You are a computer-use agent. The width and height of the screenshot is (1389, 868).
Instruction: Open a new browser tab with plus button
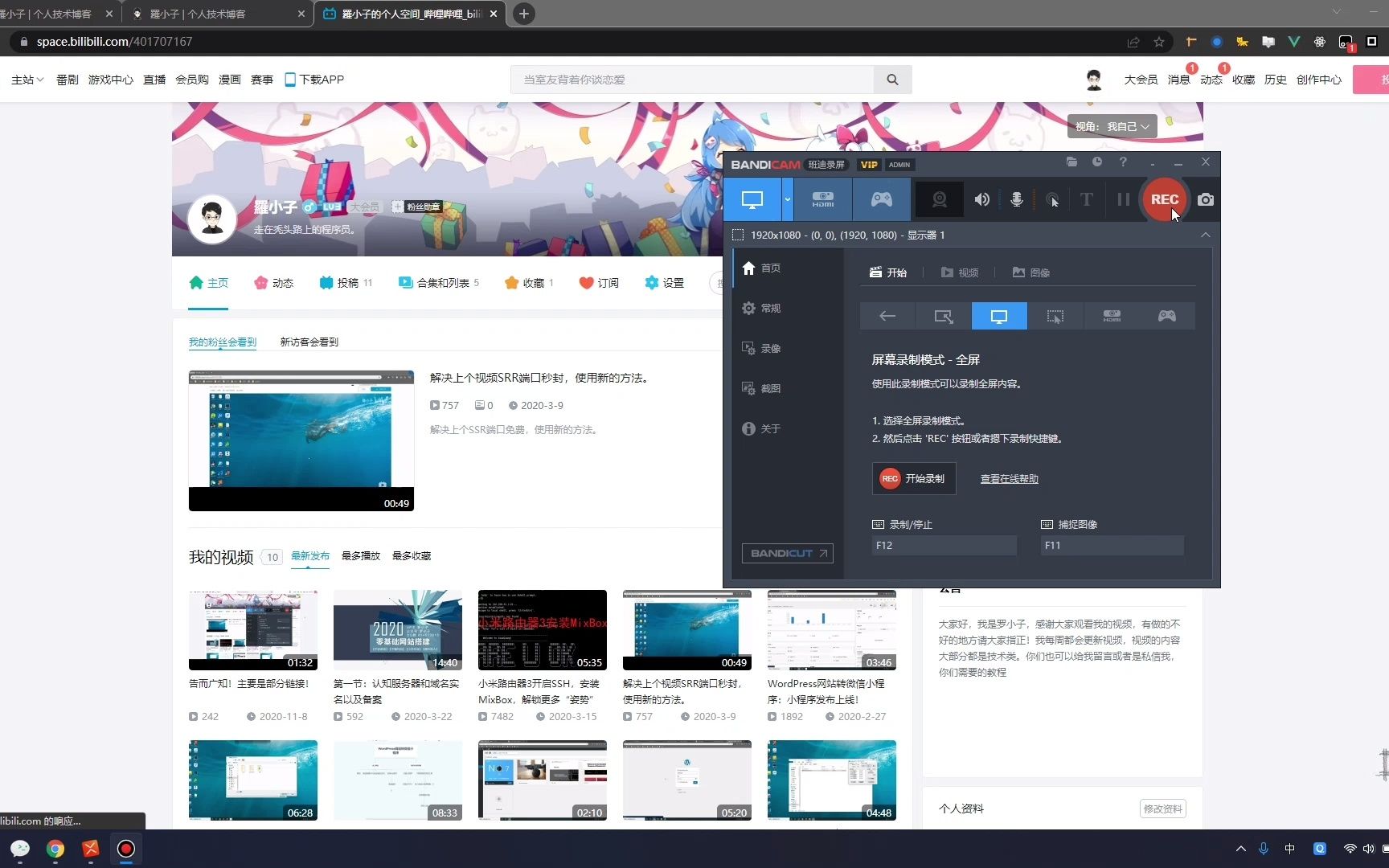[523, 14]
